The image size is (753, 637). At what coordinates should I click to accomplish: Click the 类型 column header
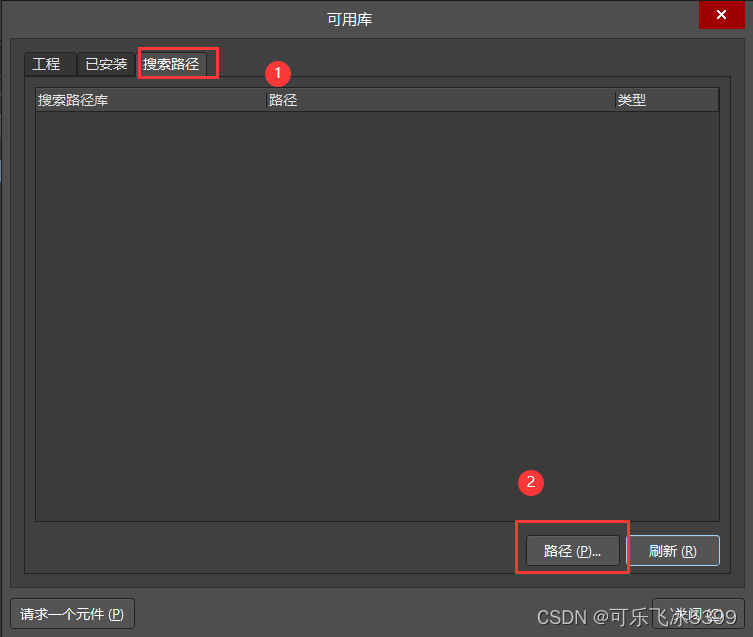[632, 100]
